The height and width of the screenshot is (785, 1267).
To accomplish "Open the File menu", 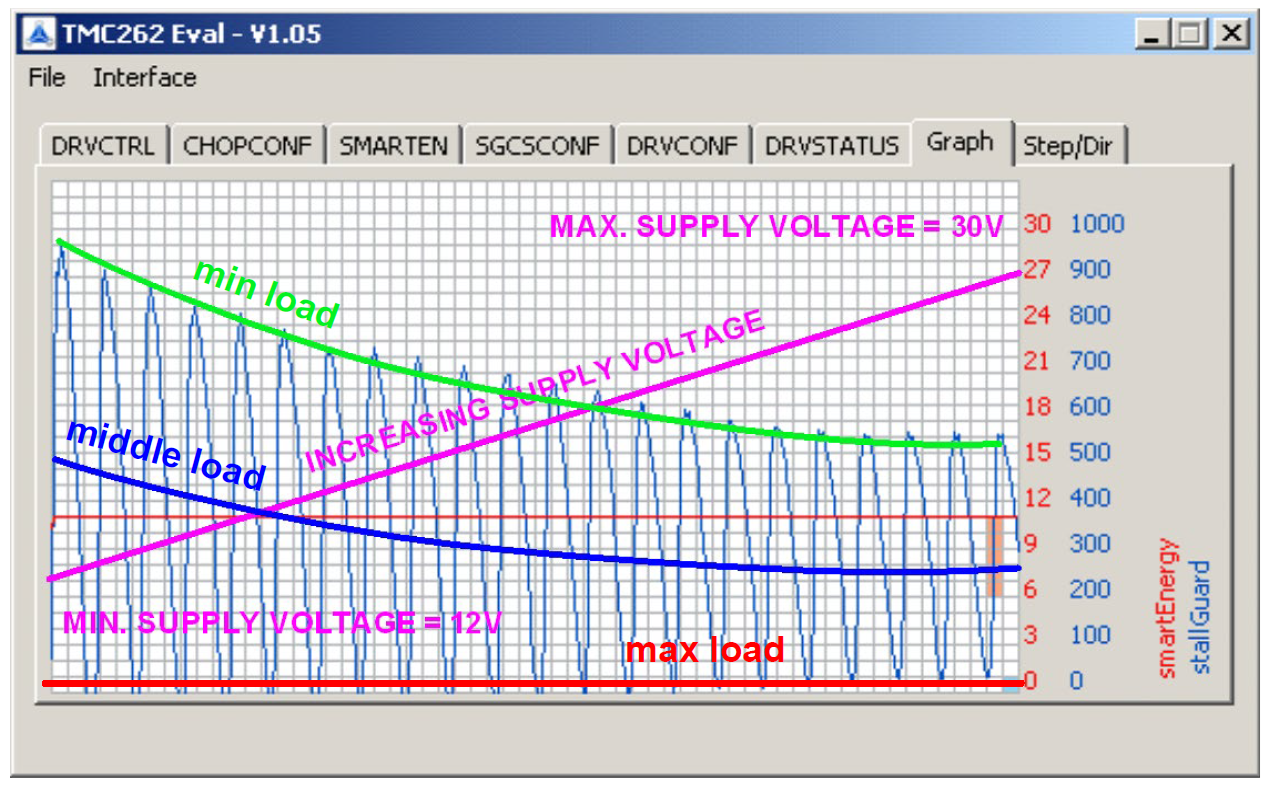I will (46, 78).
